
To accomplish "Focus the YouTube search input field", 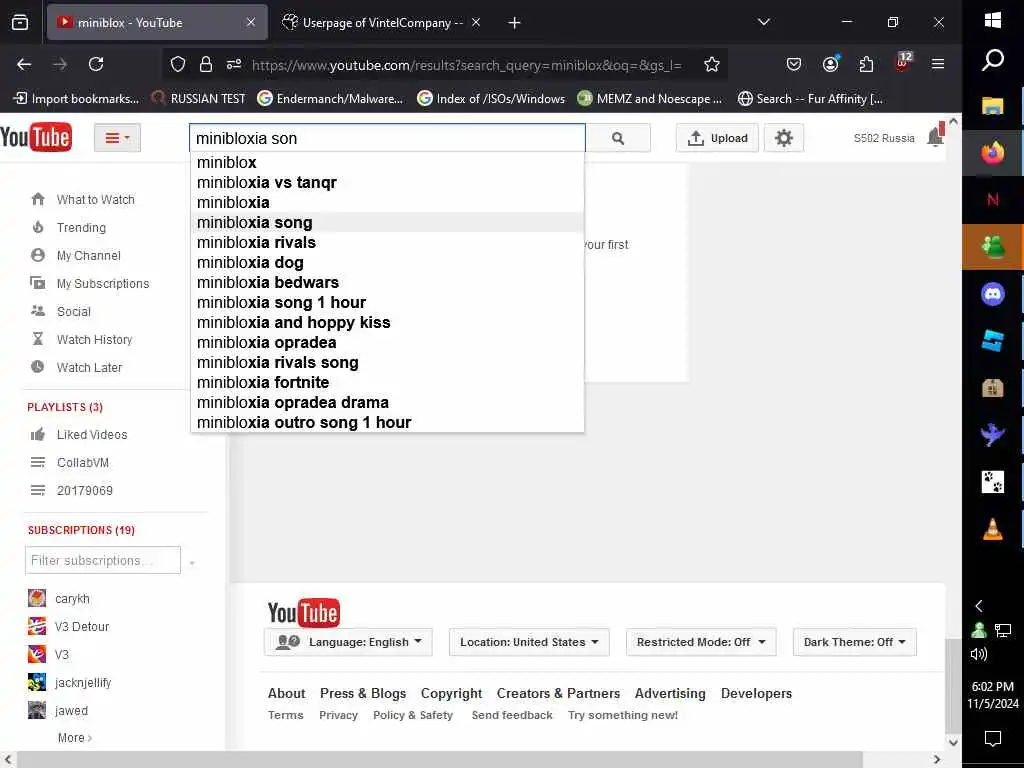I will tap(387, 138).
